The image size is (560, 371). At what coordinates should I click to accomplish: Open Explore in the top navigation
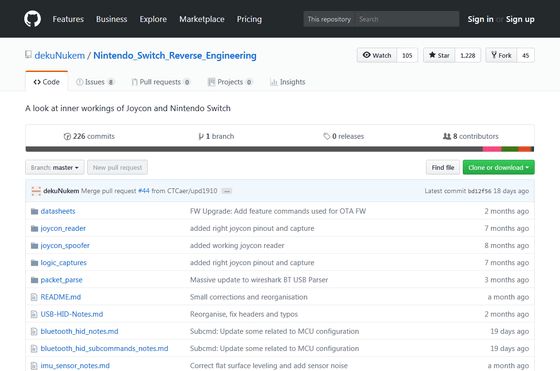[153, 19]
